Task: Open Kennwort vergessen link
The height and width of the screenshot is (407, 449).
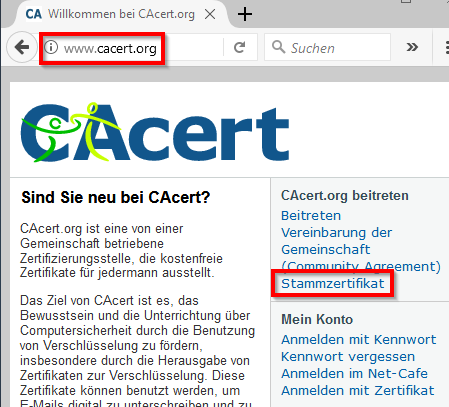Action: (348, 357)
